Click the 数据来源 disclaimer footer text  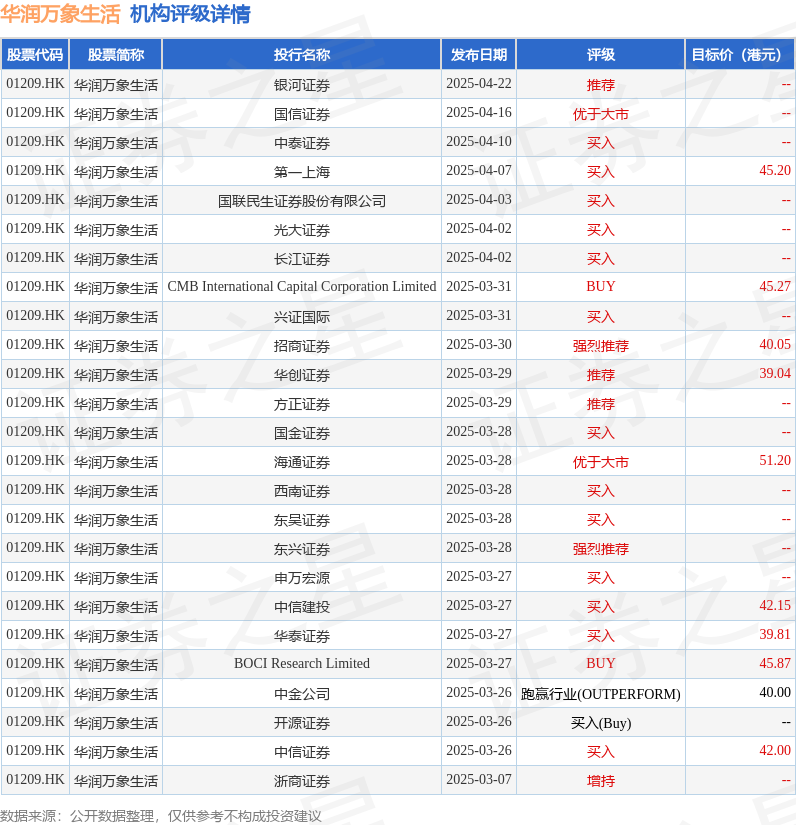coord(160,816)
